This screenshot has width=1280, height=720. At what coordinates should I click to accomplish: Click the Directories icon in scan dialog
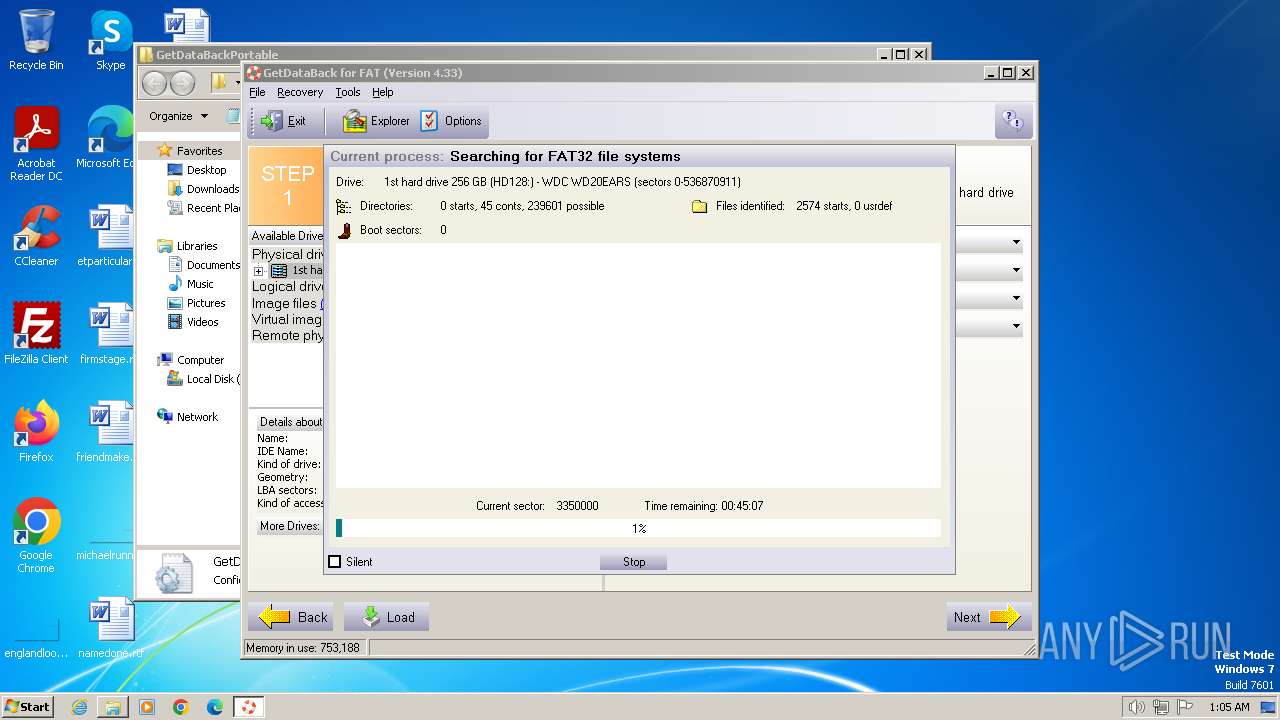point(344,206)
